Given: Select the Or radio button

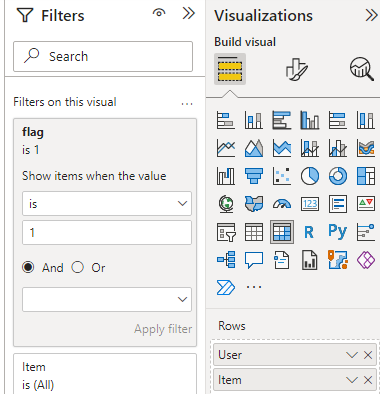Looking at the screenshot, I should [x=78, y=267].
